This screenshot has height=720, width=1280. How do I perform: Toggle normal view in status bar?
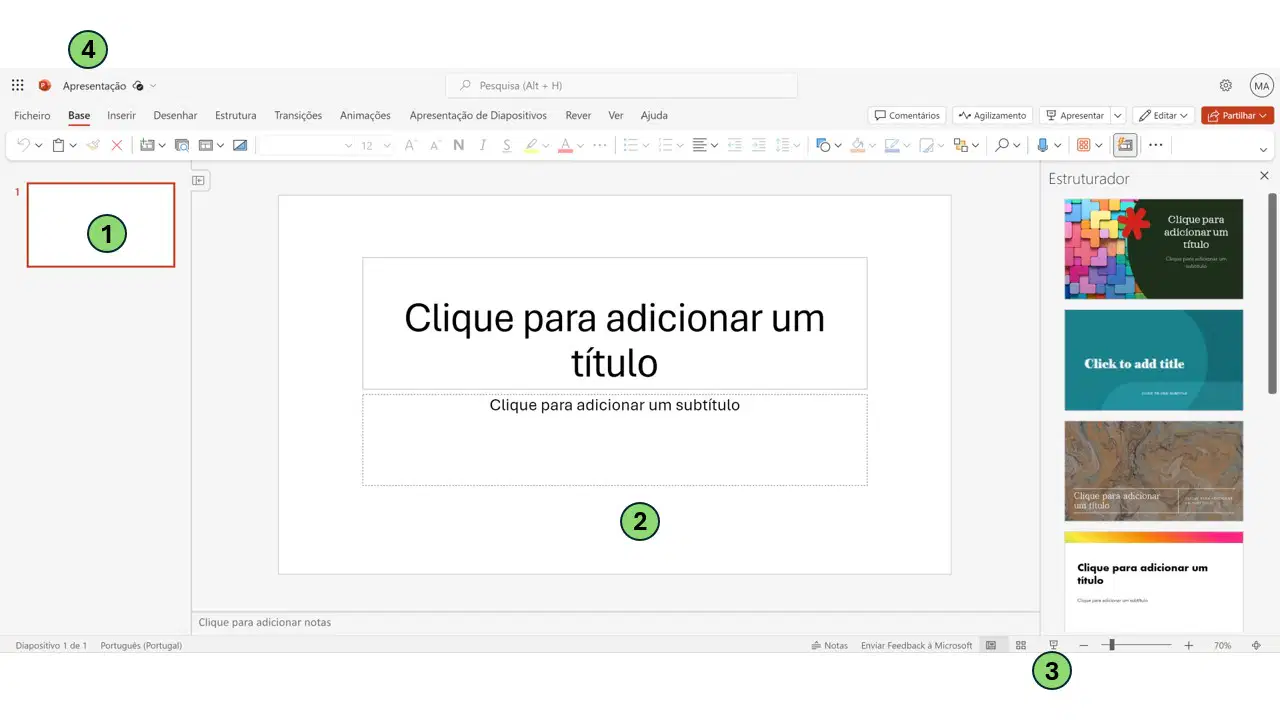[x=991, y=646]
